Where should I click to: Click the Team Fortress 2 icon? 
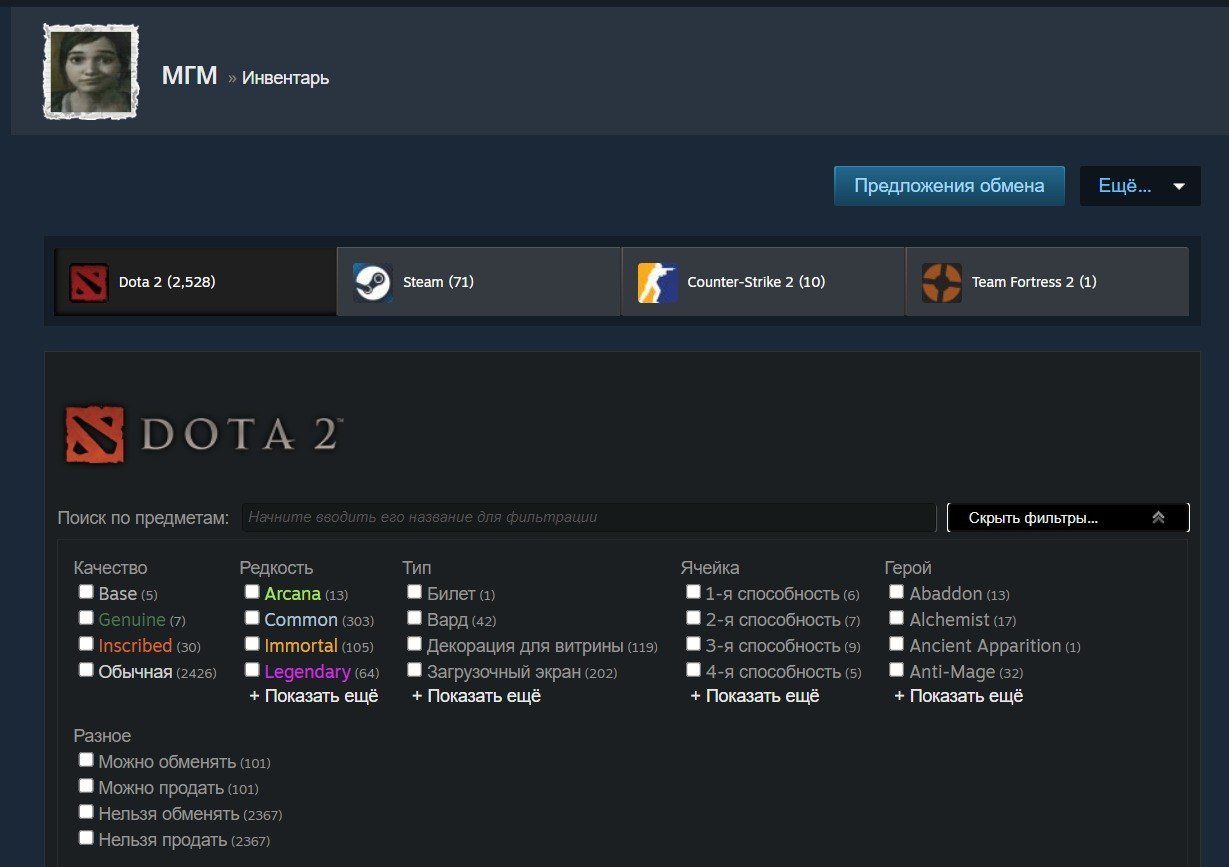click(942, 282)
